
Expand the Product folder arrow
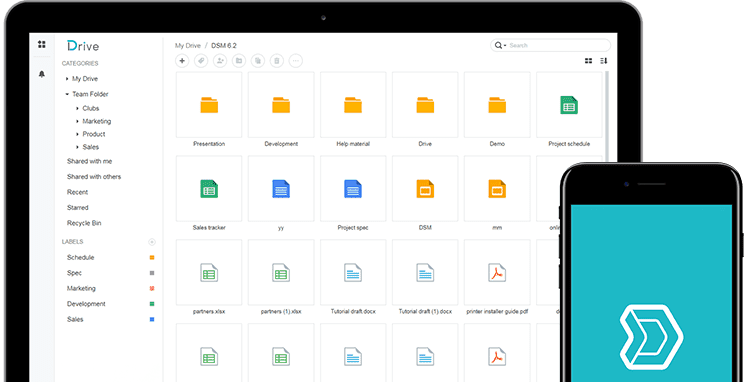point(77,134)
